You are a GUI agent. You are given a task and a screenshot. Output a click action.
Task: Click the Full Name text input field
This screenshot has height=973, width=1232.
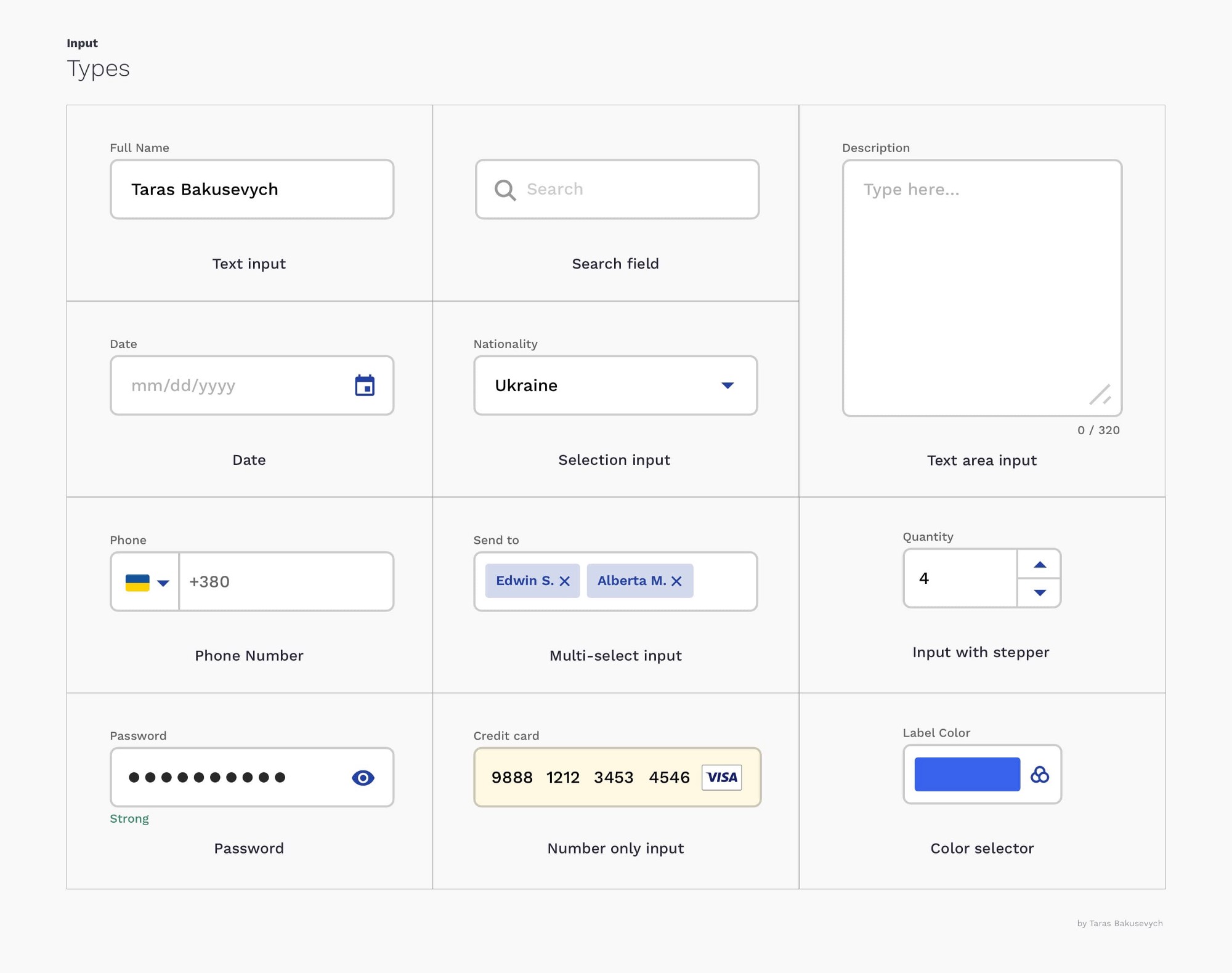click(250, 189)
